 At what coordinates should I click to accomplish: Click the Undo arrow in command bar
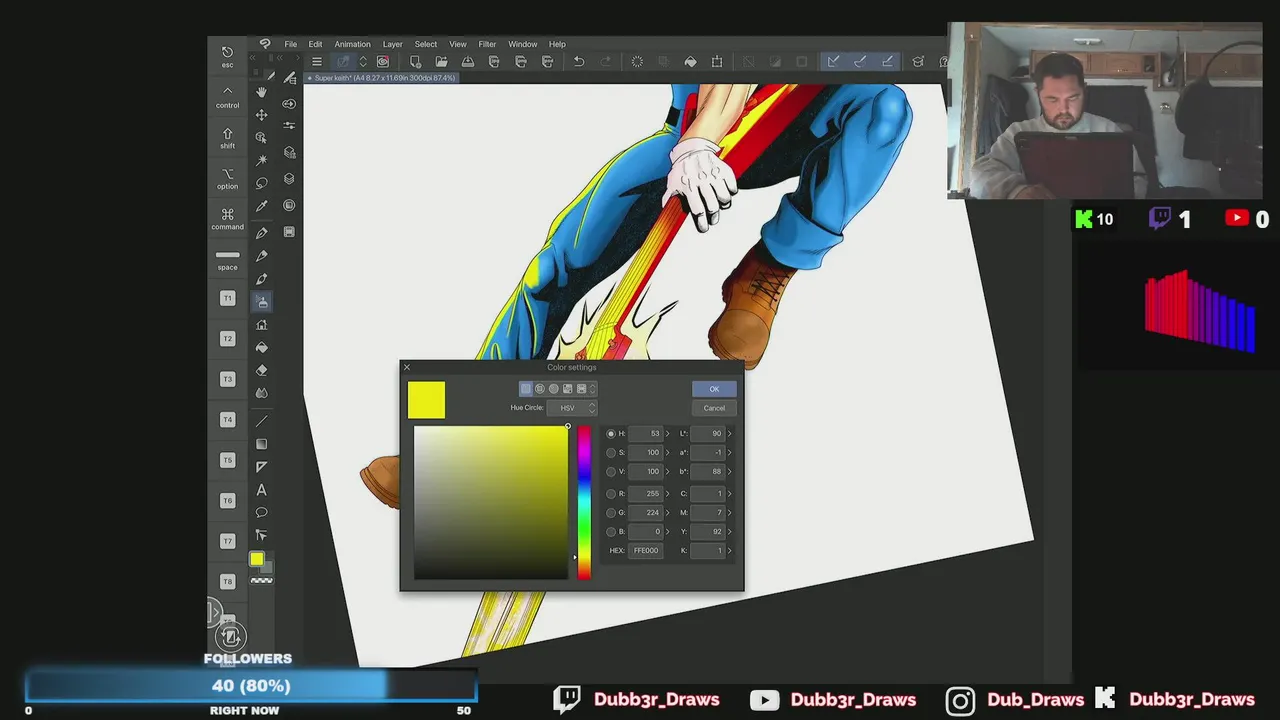tap(578, 62)
